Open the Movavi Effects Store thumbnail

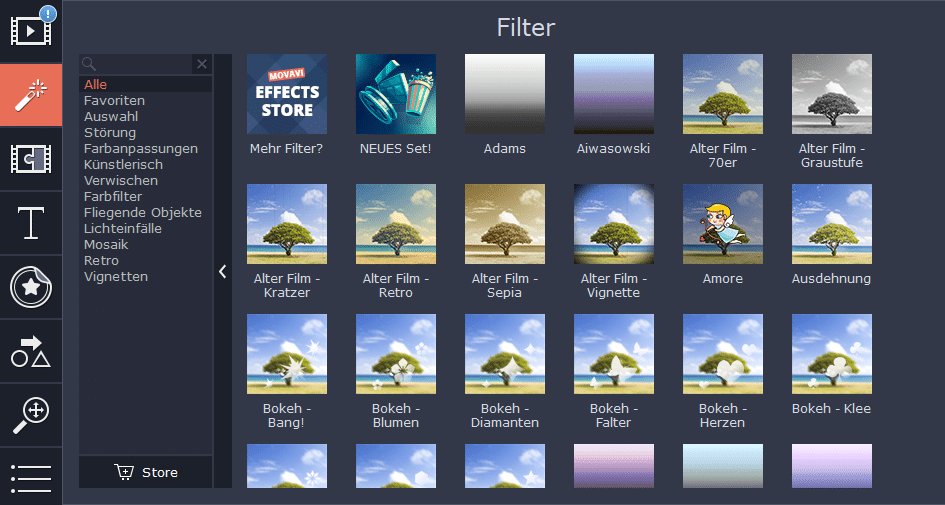[287, 94]
